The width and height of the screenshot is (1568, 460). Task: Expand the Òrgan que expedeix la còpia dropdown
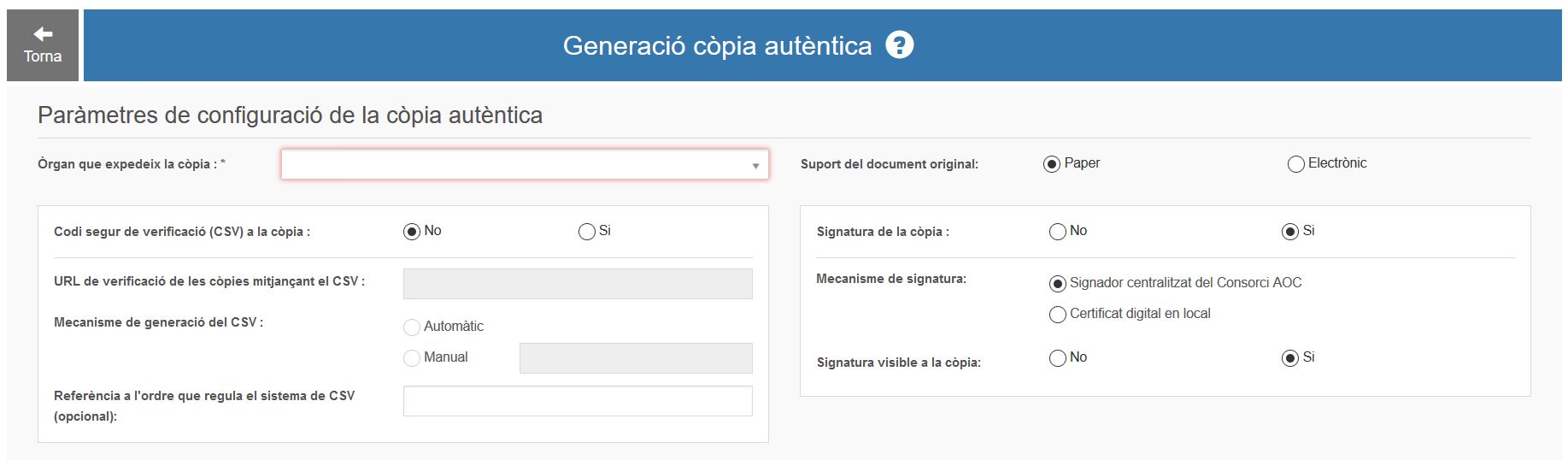(525, 164)
